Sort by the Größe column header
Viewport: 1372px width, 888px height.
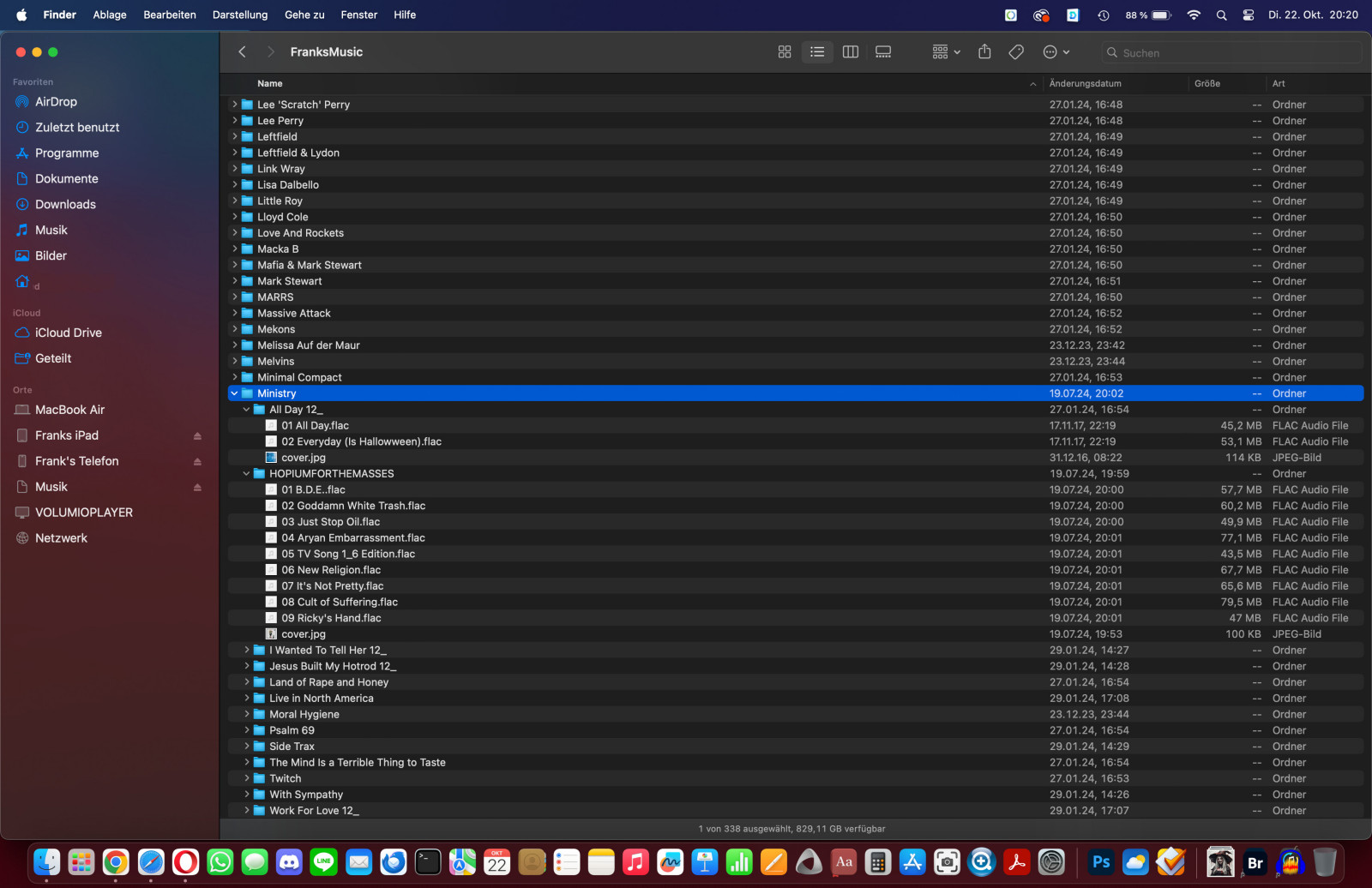(x=1207, y=84)
